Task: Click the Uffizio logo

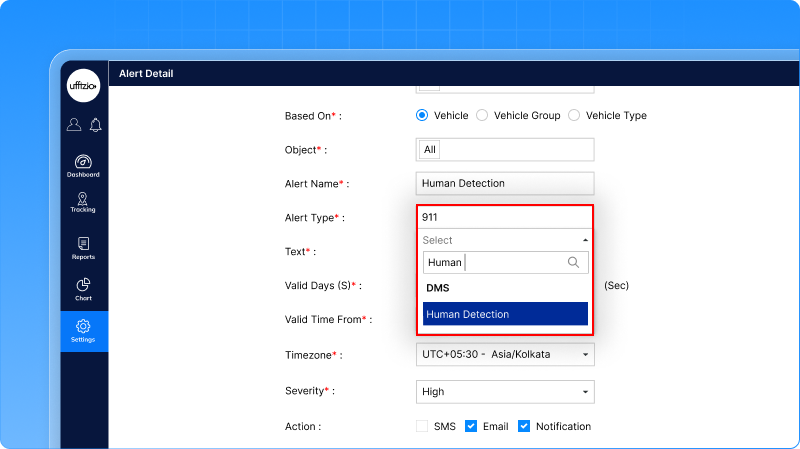Action: [x=84, y=87]
